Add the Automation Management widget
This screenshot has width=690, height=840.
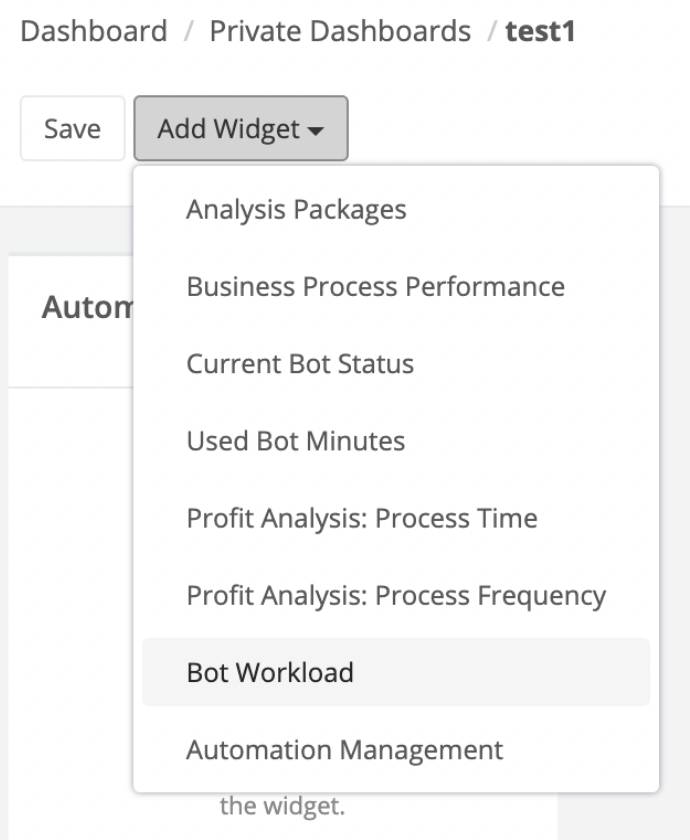[346, 747]
